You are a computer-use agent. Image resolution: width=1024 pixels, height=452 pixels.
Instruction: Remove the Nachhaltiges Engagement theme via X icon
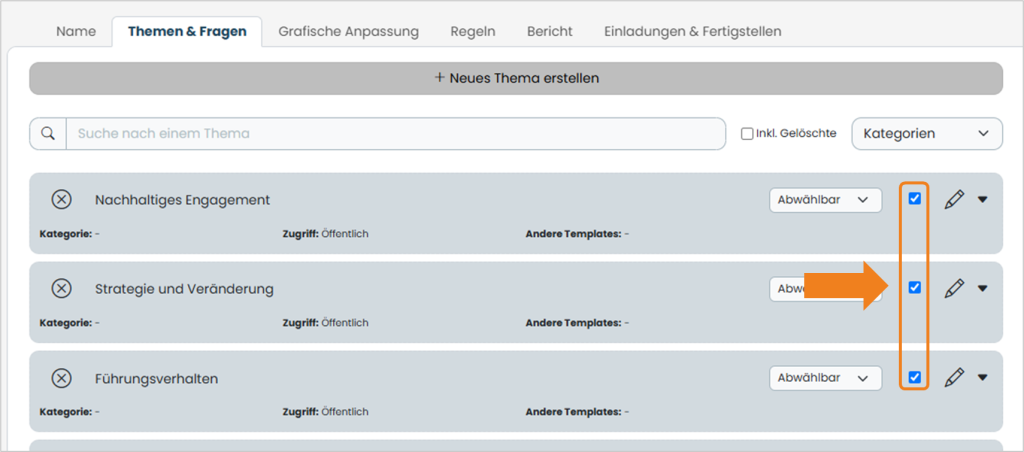click(61, 199)
